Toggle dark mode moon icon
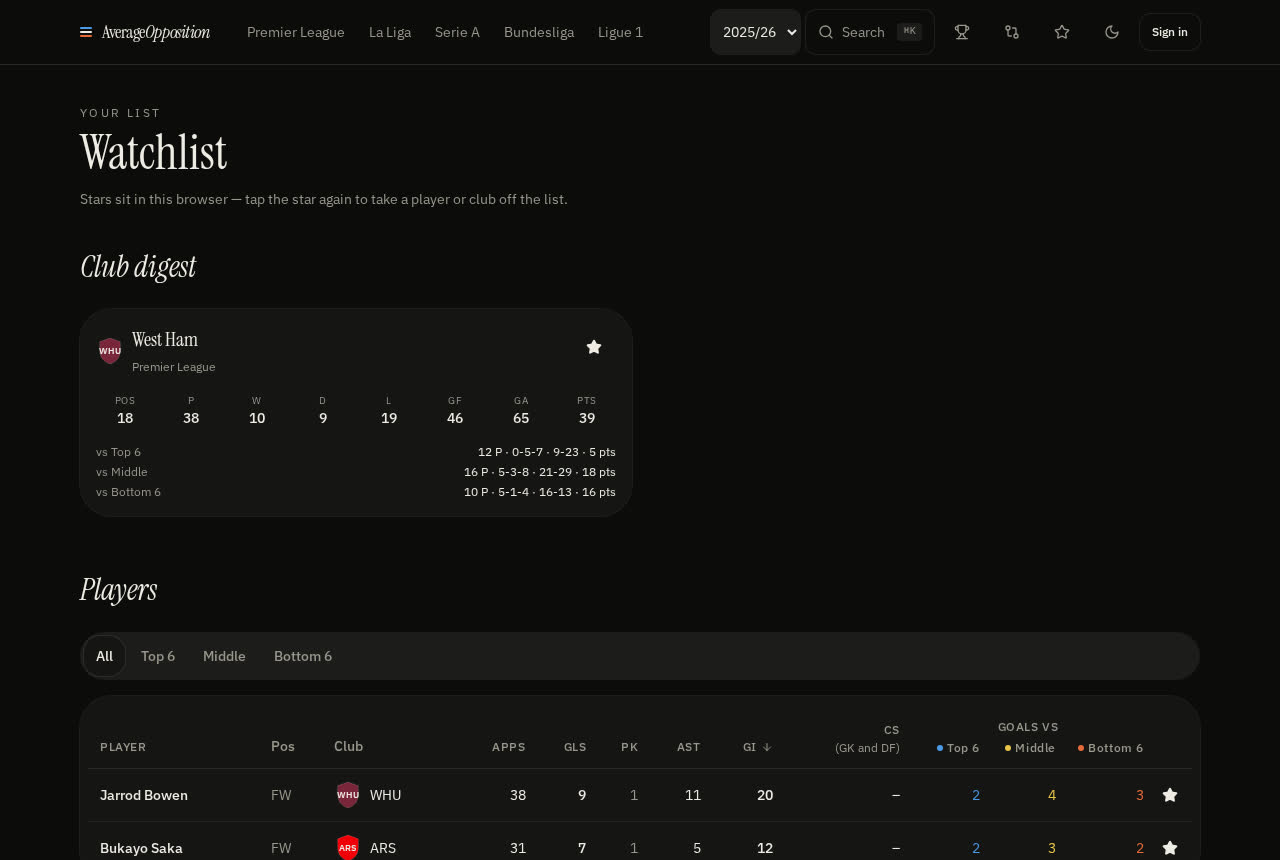Viewport: 1280px width, 860px height. (1112, 32)
